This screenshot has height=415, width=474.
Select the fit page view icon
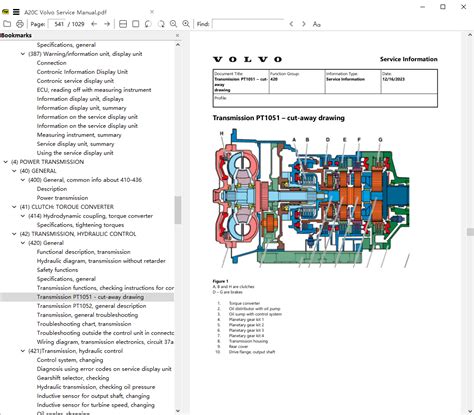(x=136, y=24)
